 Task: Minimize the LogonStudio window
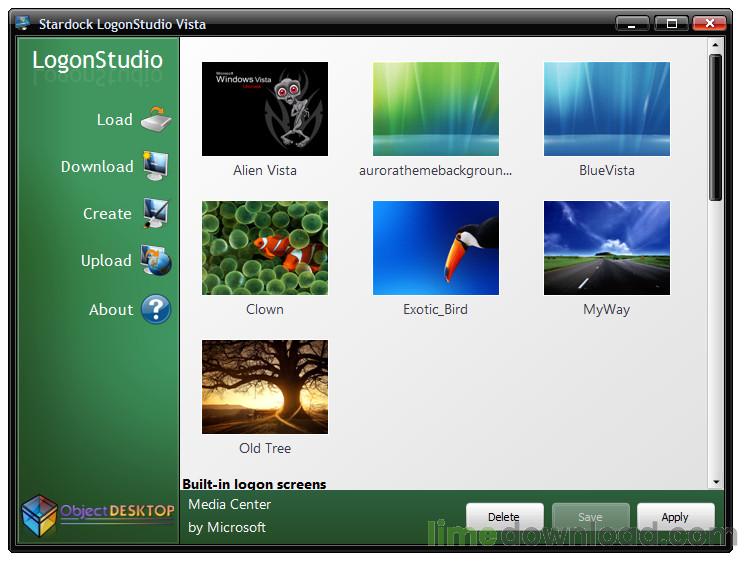pyautogui.click(x=632, y=23)
